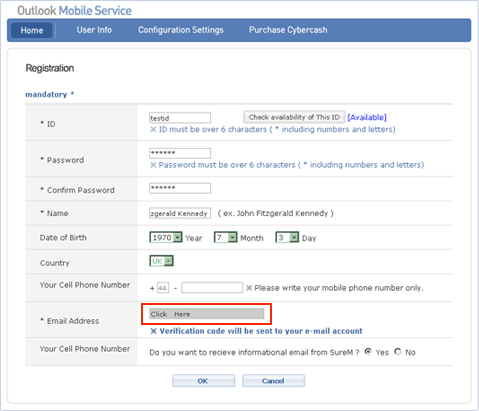This screenshot has height=411, width=479.
Task: Expand the birth Year dropdown
Action: [166, 238]
